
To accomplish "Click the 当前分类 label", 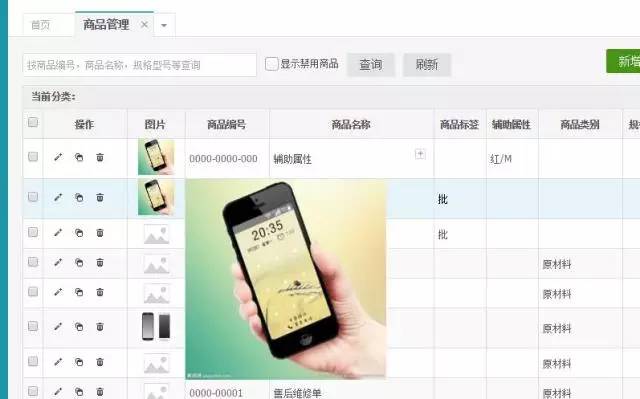I will click(53, 97).
